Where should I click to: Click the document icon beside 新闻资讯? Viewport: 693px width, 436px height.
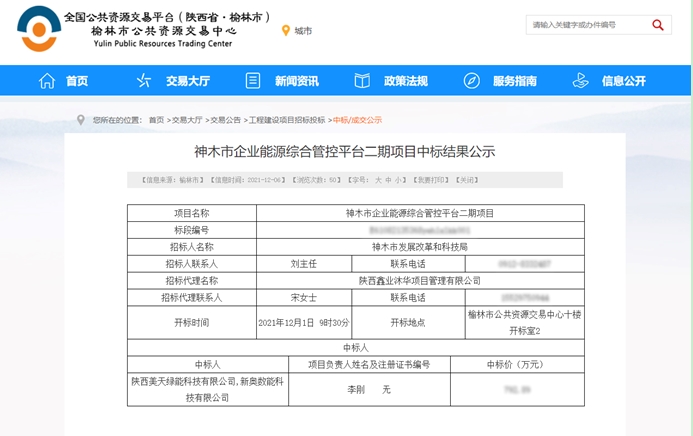[x=253, y=81]
